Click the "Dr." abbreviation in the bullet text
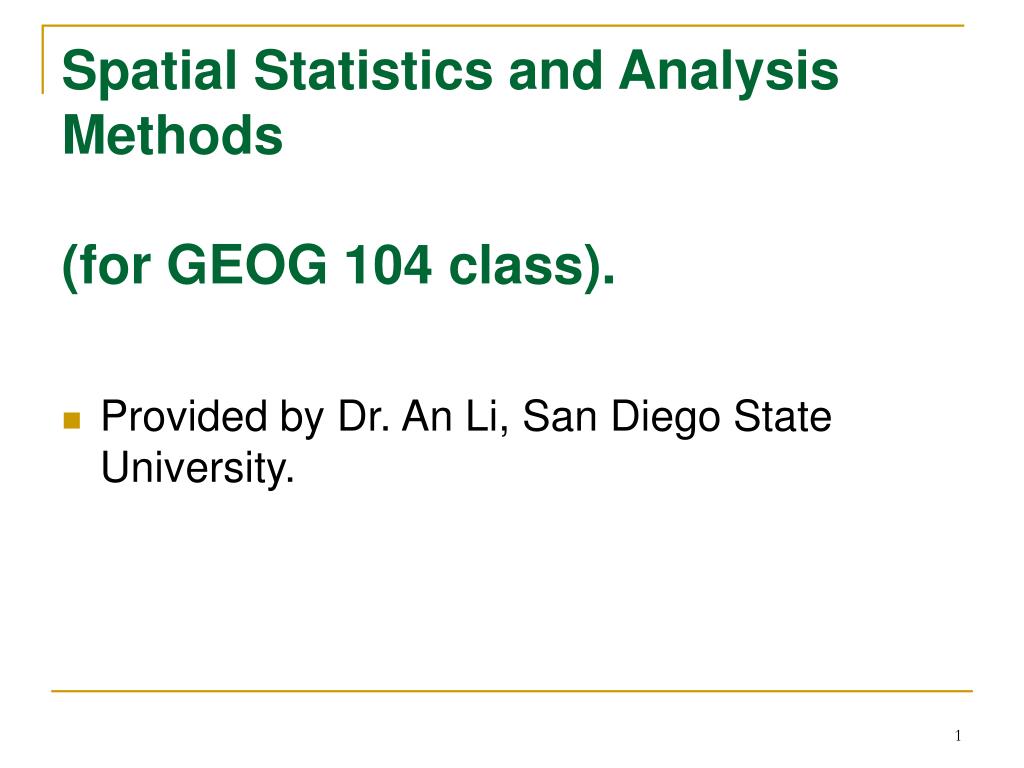 [x=364, y=416]
